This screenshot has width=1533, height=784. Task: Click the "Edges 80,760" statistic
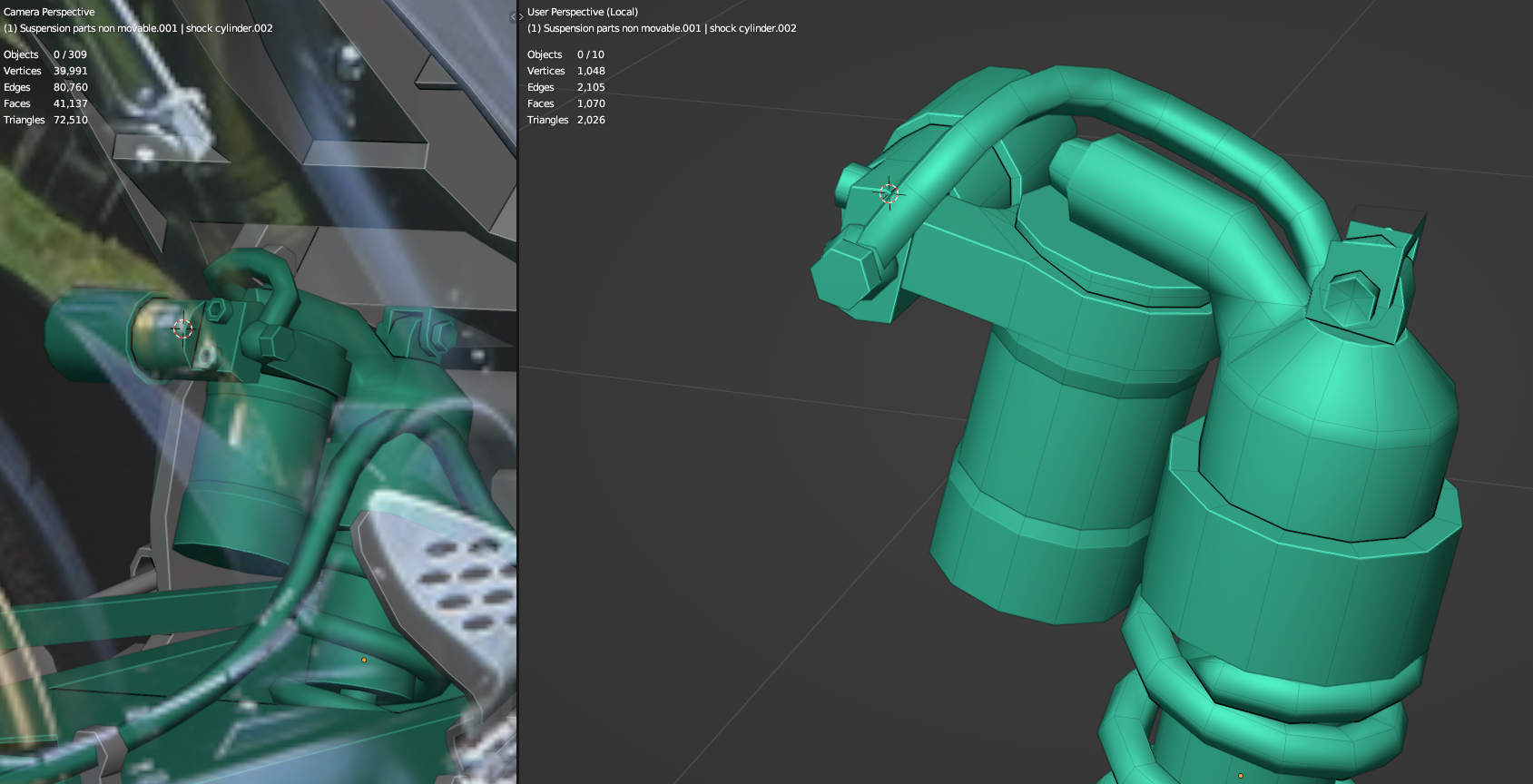pyautogui.click(x=45, y=87)
